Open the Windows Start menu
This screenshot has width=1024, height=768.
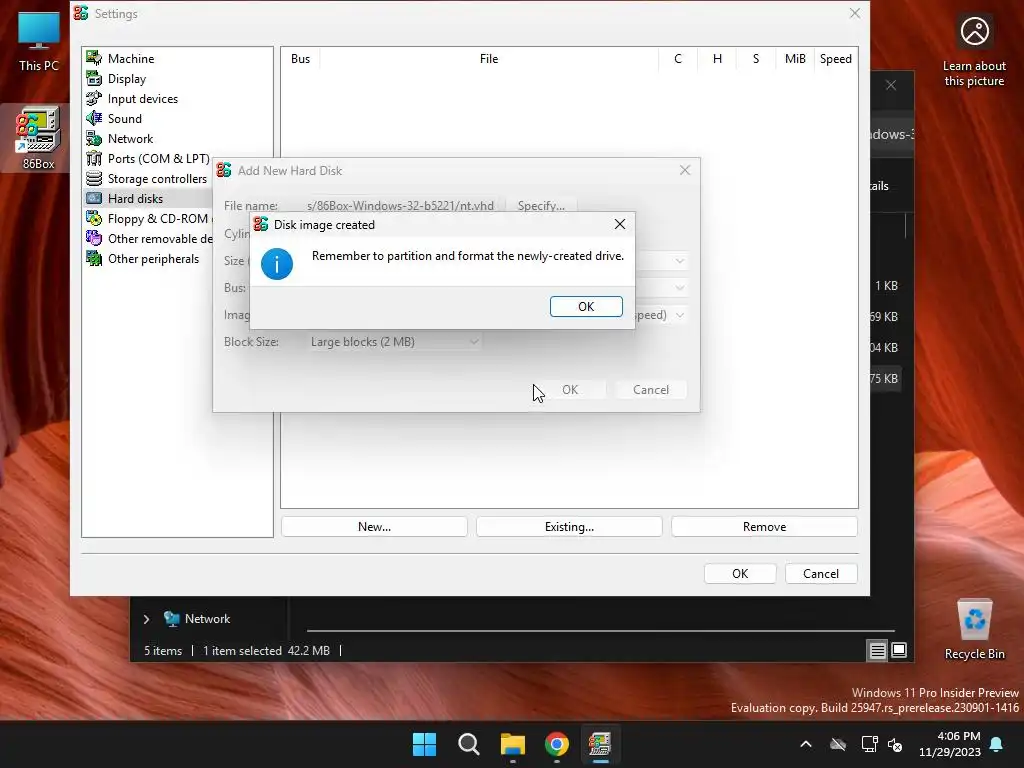click(424, 744)
